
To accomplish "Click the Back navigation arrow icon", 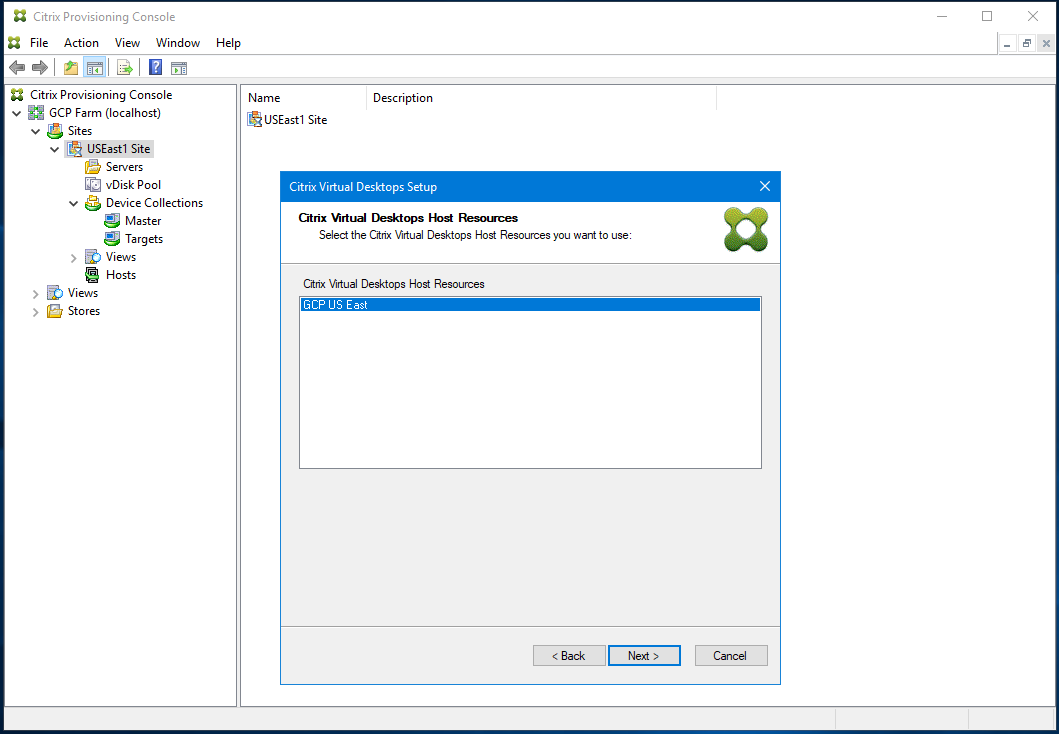I will [16, 67].
